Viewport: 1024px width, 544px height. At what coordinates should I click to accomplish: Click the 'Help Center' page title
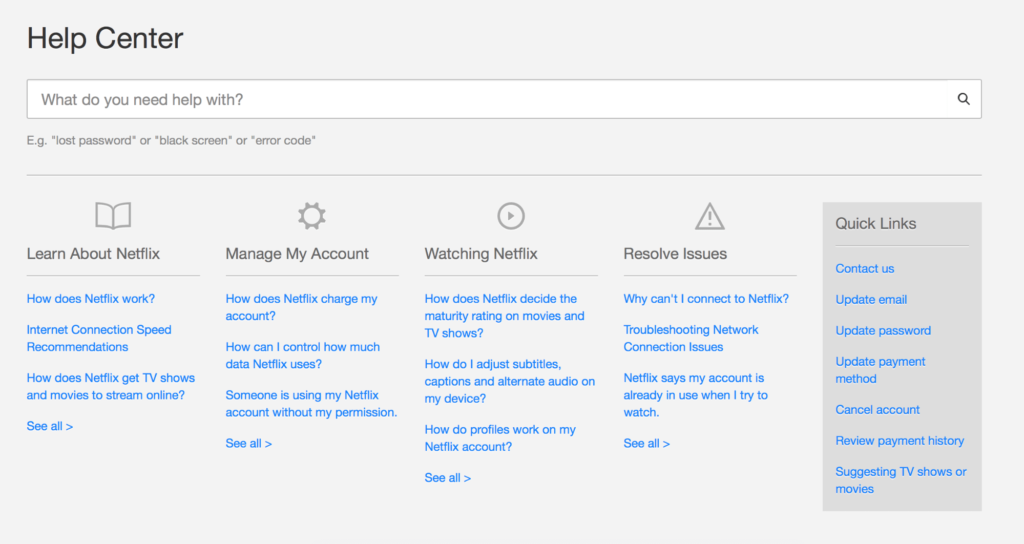105,38
